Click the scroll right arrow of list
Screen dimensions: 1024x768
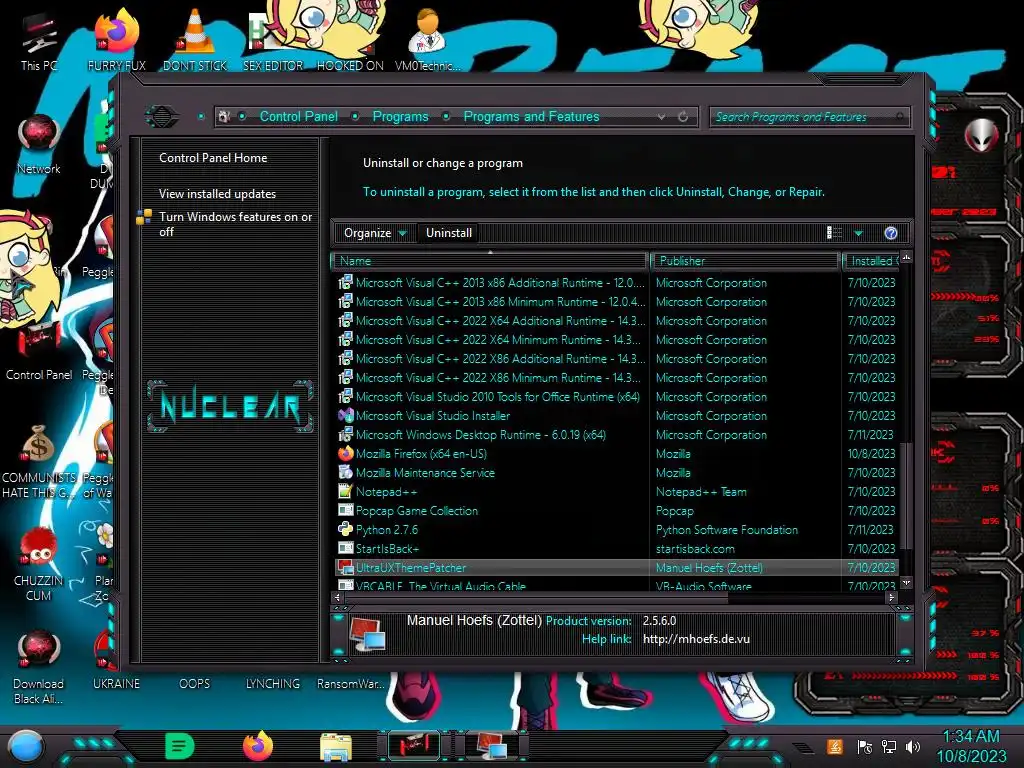tap(891, 598)
